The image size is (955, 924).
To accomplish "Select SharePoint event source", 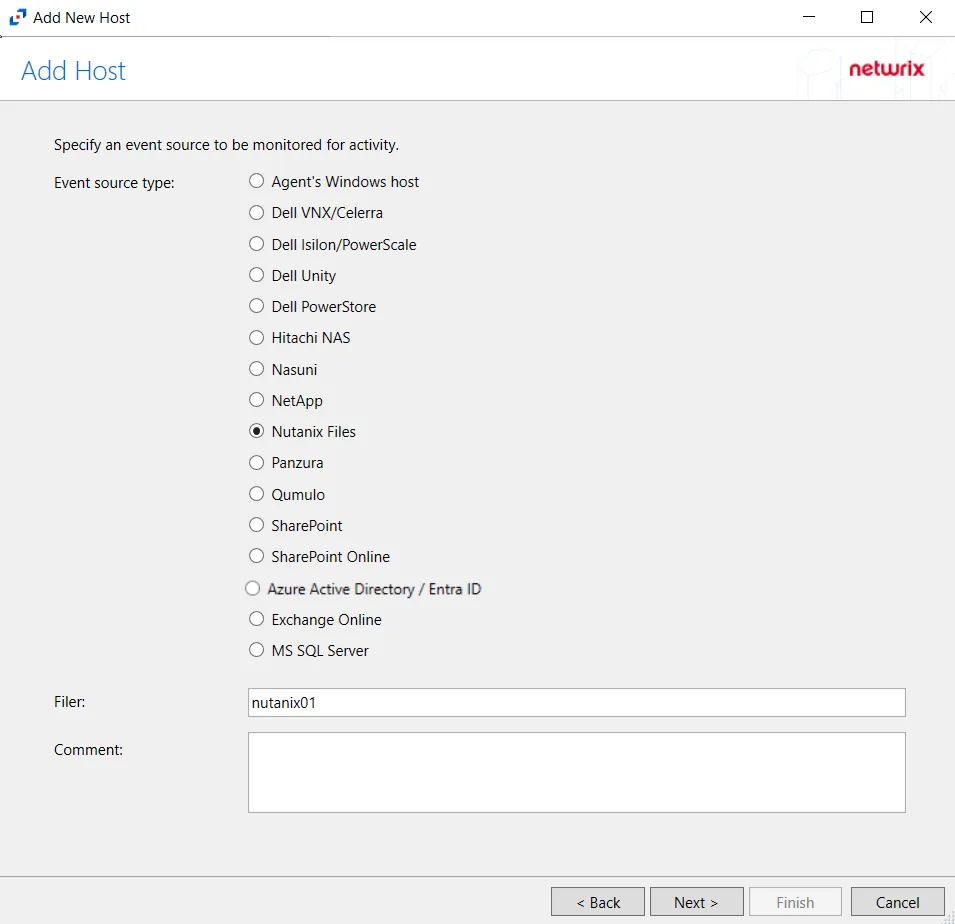I will [x=256, y=524].
